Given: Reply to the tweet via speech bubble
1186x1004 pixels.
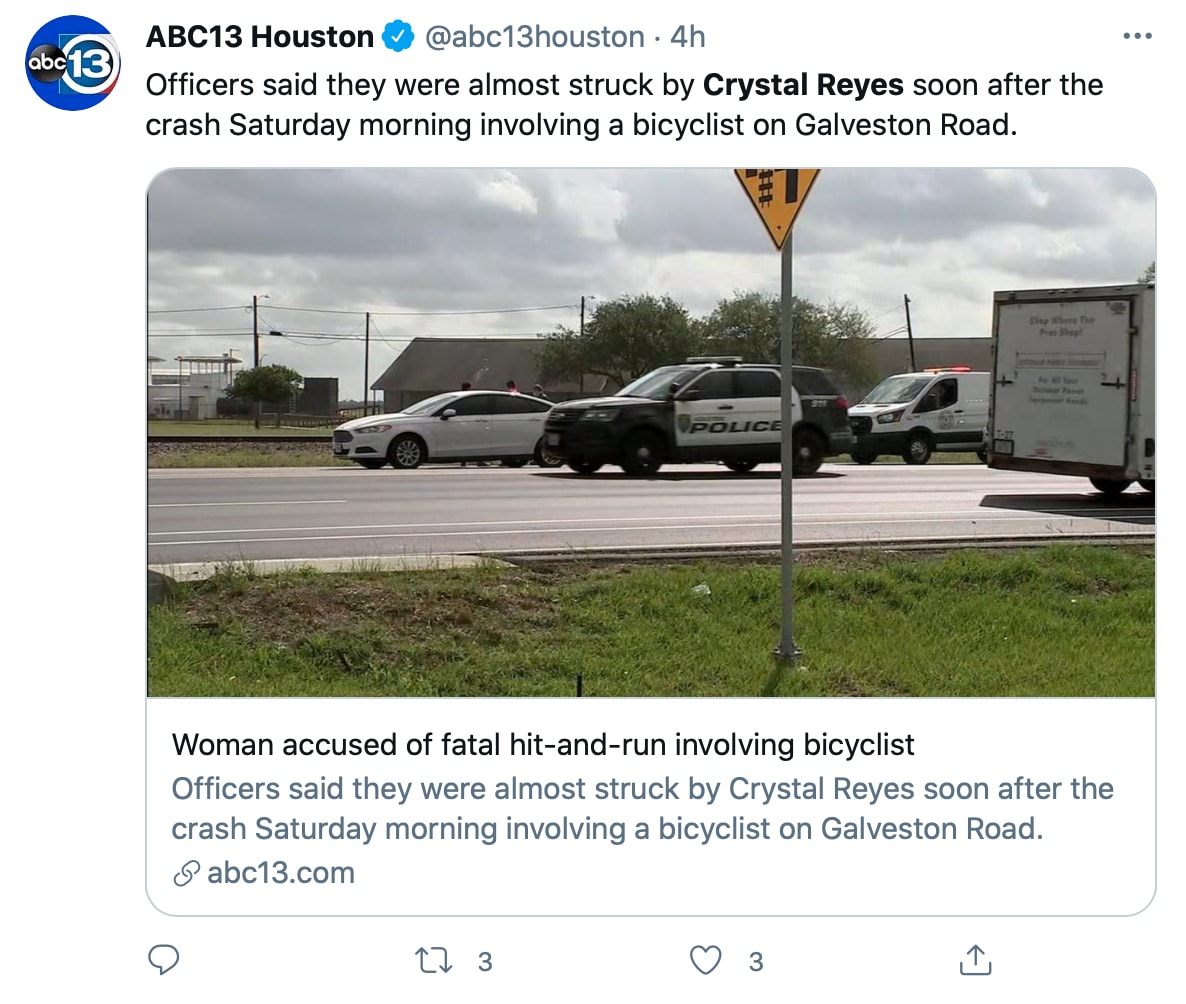Looking at the screenshot, I should [x=163, y=960].
